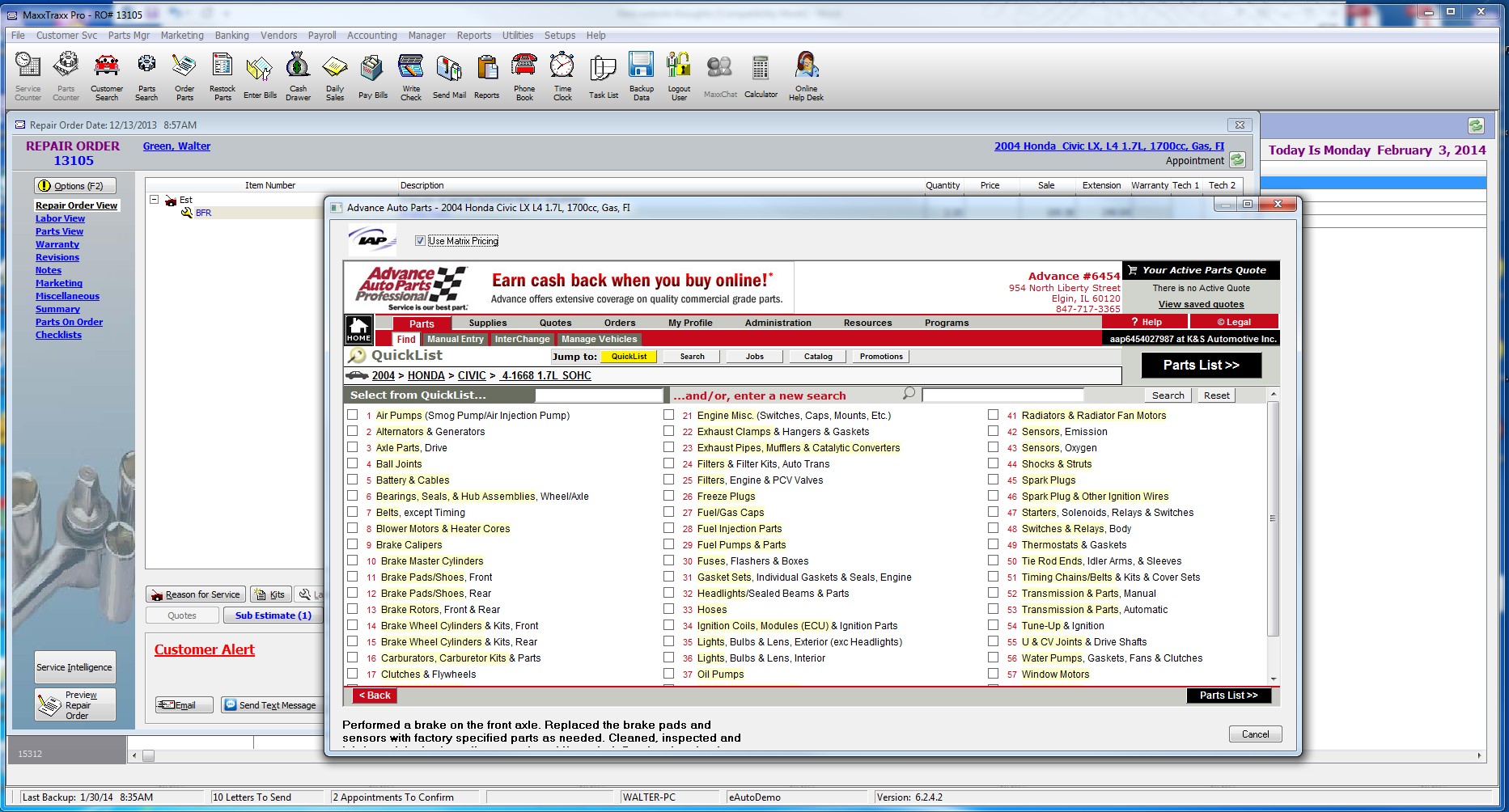Open the Time Clock icon
Screen dimensions: 1509x812
coord(562,76)
